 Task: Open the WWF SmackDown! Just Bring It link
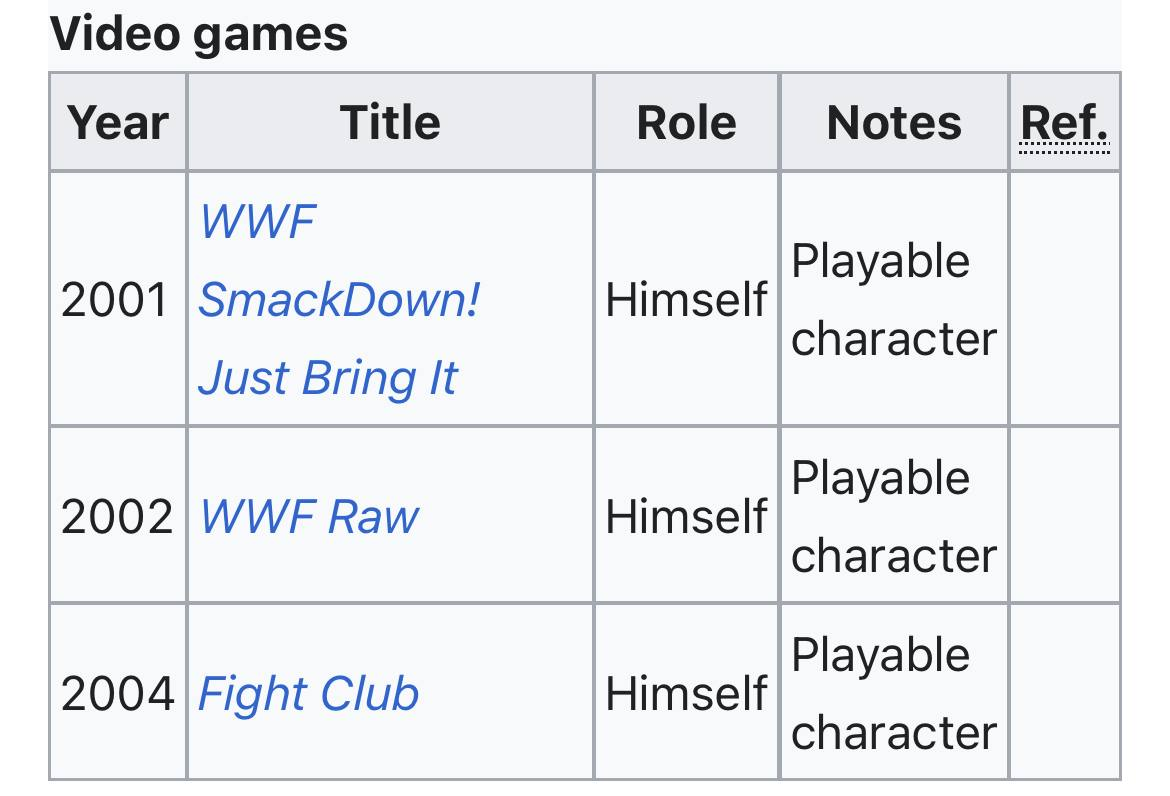coord(339,299)
